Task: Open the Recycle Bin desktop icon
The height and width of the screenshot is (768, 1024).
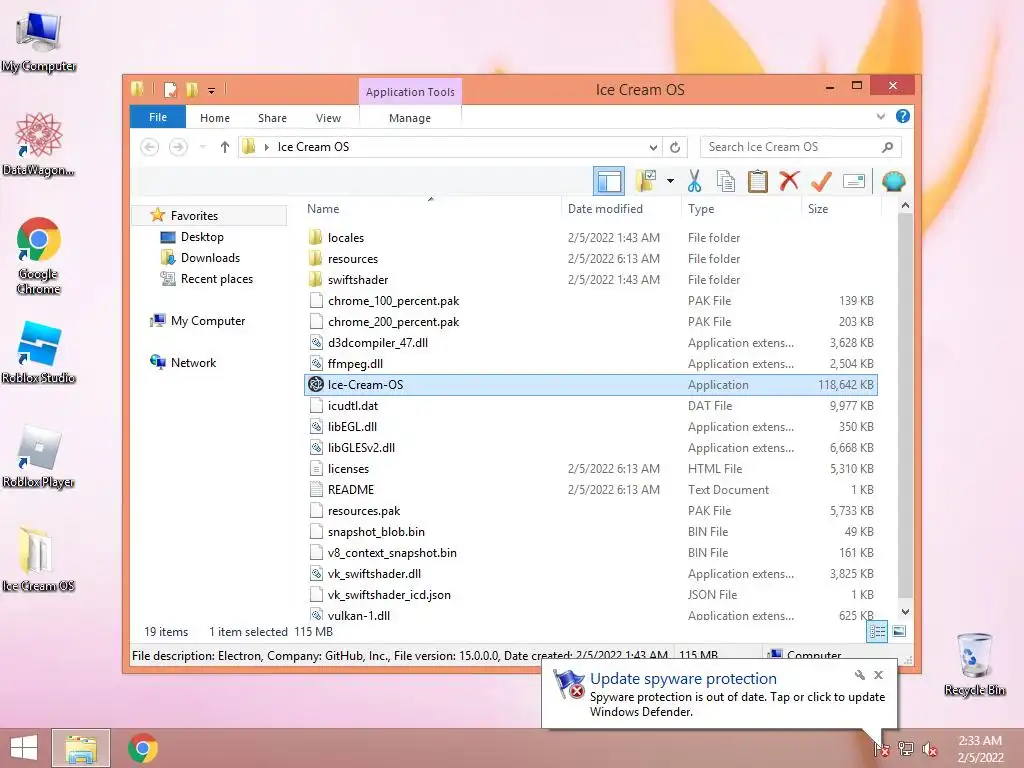Action: pyautogui.click(x=974, y=665)
